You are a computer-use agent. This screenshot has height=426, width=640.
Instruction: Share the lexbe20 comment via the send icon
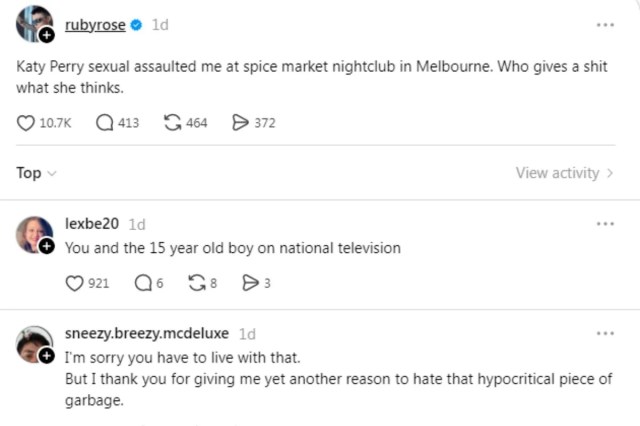coord(250,283)
